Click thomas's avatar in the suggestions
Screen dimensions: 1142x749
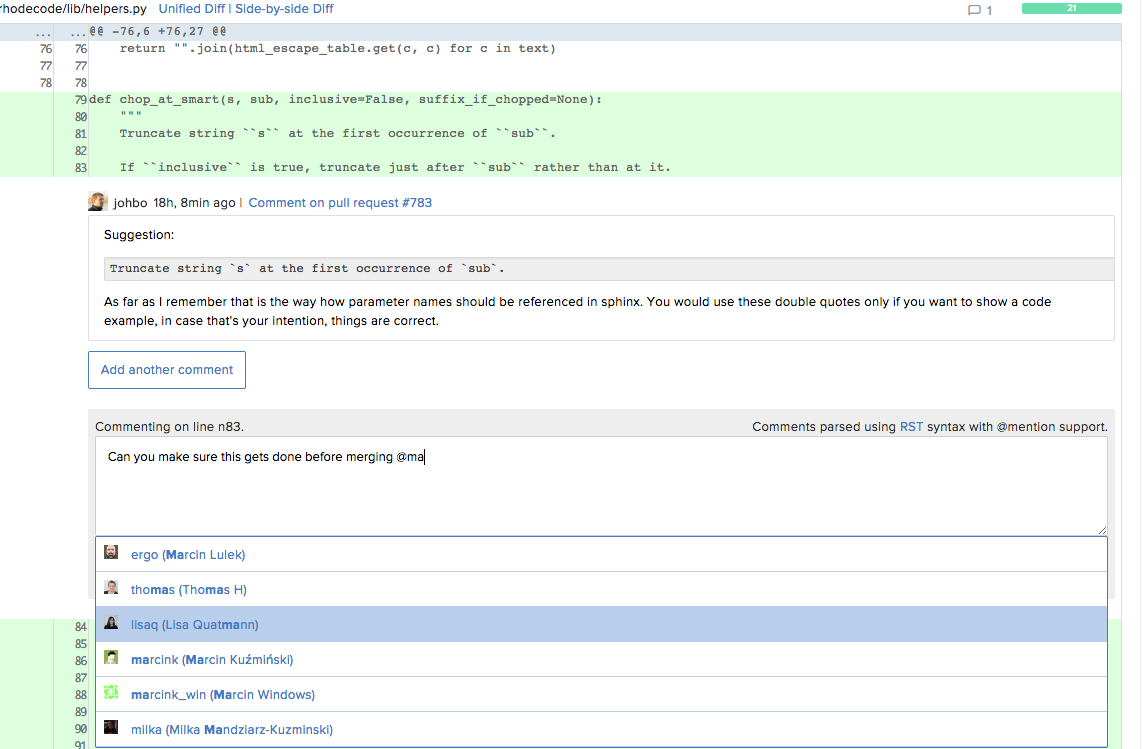pos(111,588)
